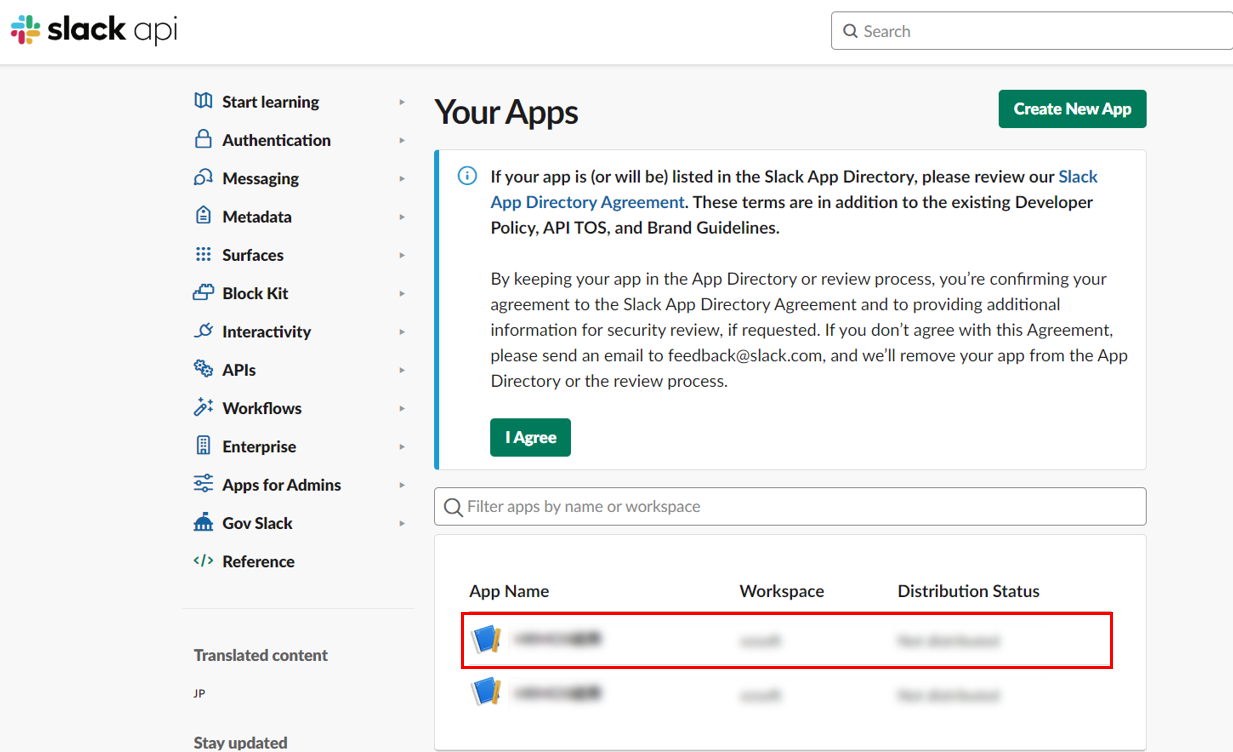
Task: Click the Metadata clipboard icon
Action: (x=203, y=216)
